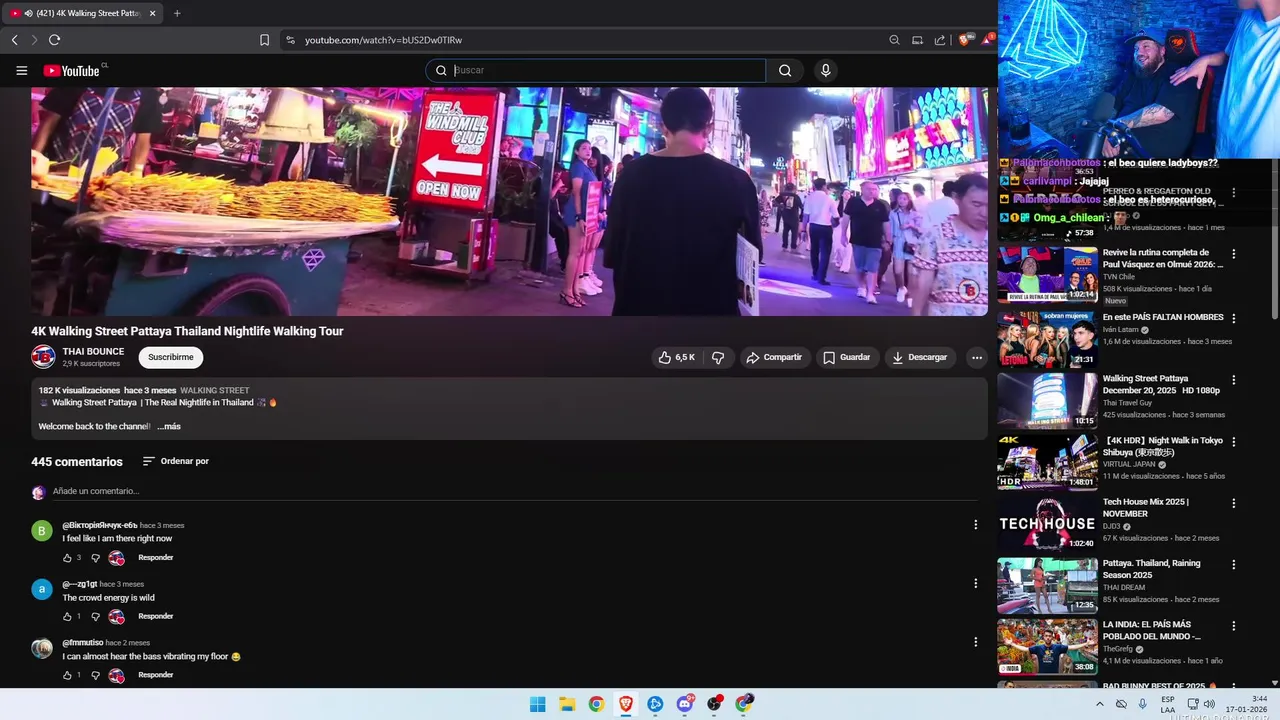Open File Explorer from the taskbar
This screenshot has height=720, width=1280.
pos(567,704)
